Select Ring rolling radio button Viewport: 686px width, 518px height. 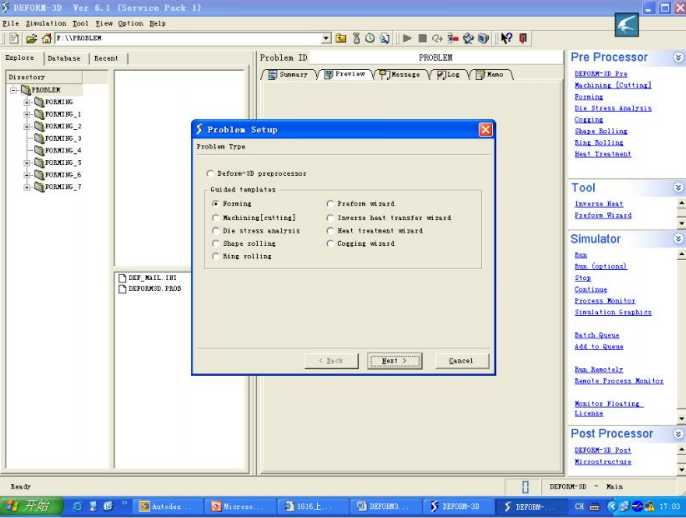[215, 256]
